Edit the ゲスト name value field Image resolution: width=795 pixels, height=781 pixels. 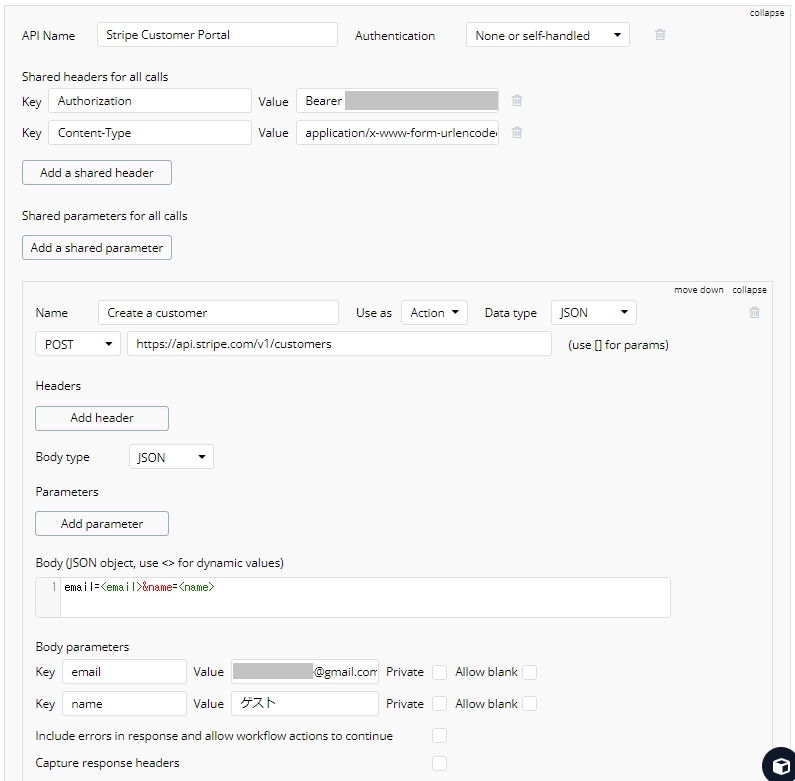pos(305,704)
